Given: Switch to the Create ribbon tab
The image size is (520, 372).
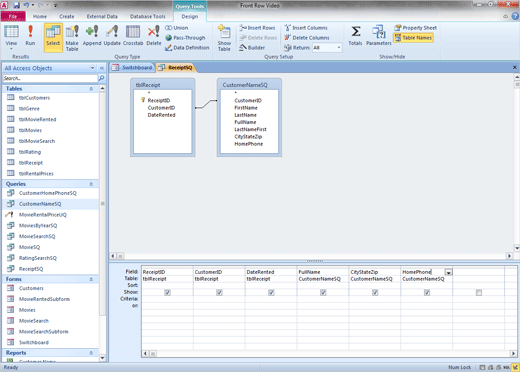Looking at the screenshot, I should coord(67,16).
